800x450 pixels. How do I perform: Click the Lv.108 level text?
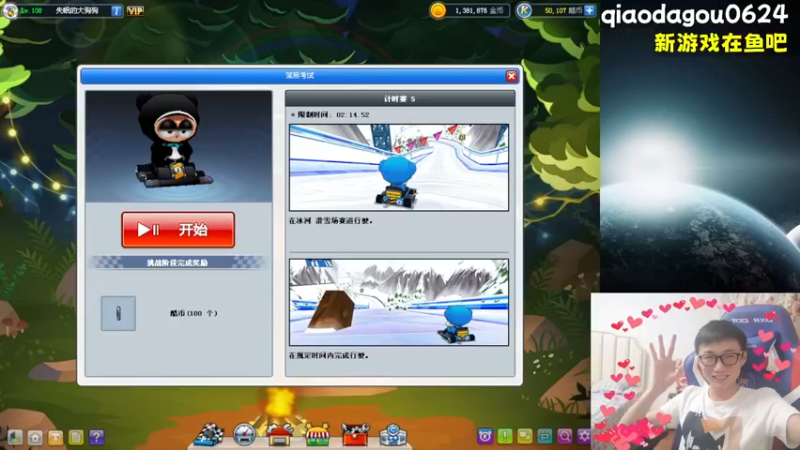tap(32, 11)
